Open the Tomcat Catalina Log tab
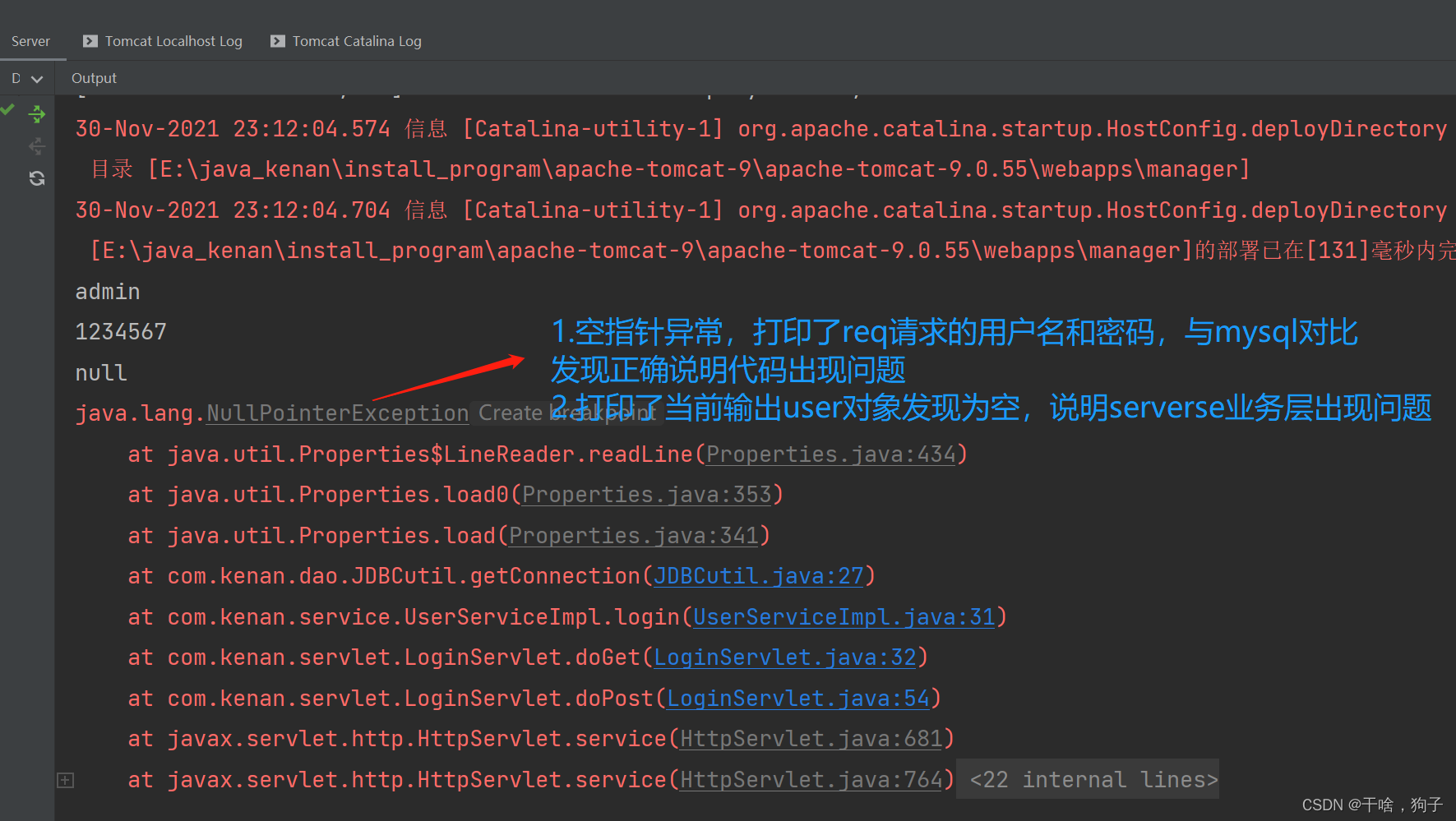This screenshot has width=1456, height=821. coord(357,41)
